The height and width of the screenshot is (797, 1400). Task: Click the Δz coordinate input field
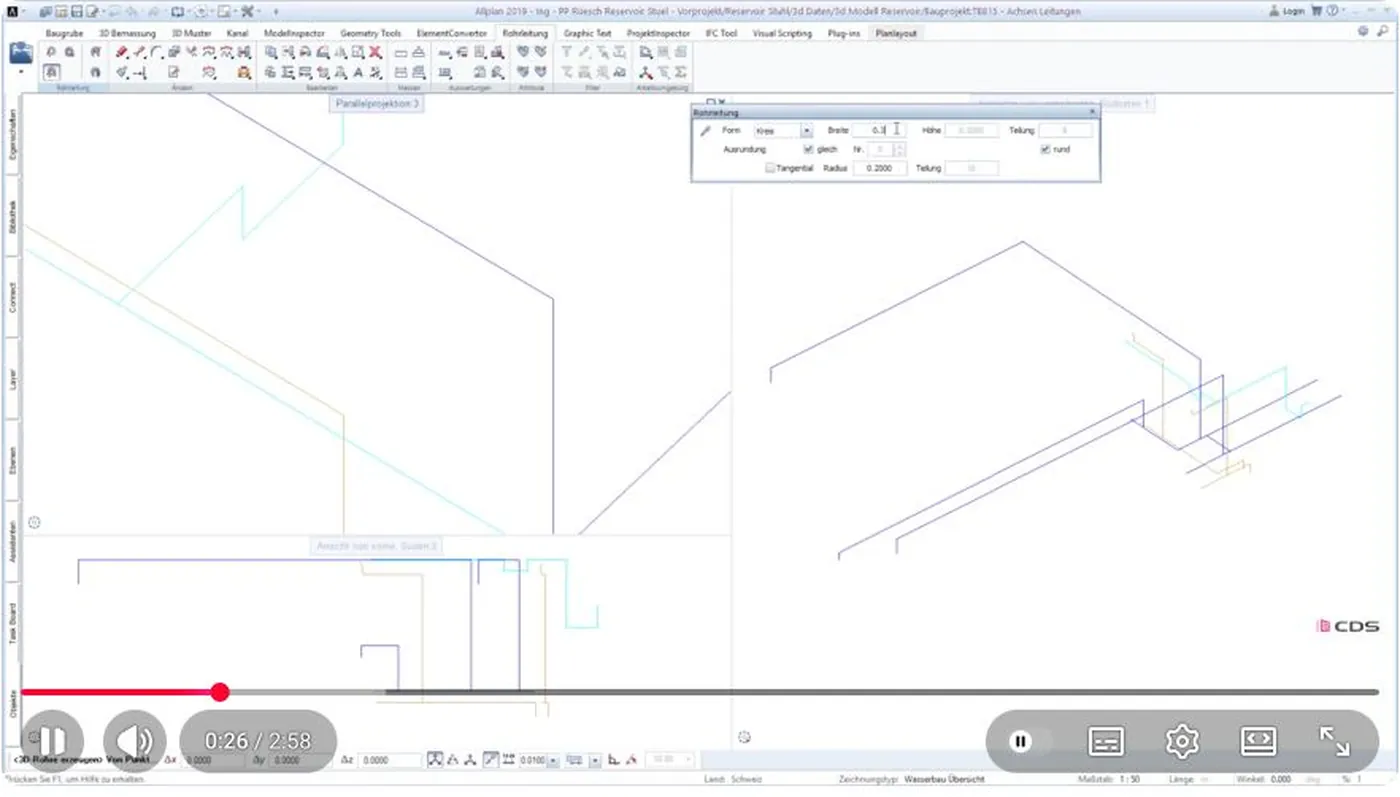(x=389, y=760)
